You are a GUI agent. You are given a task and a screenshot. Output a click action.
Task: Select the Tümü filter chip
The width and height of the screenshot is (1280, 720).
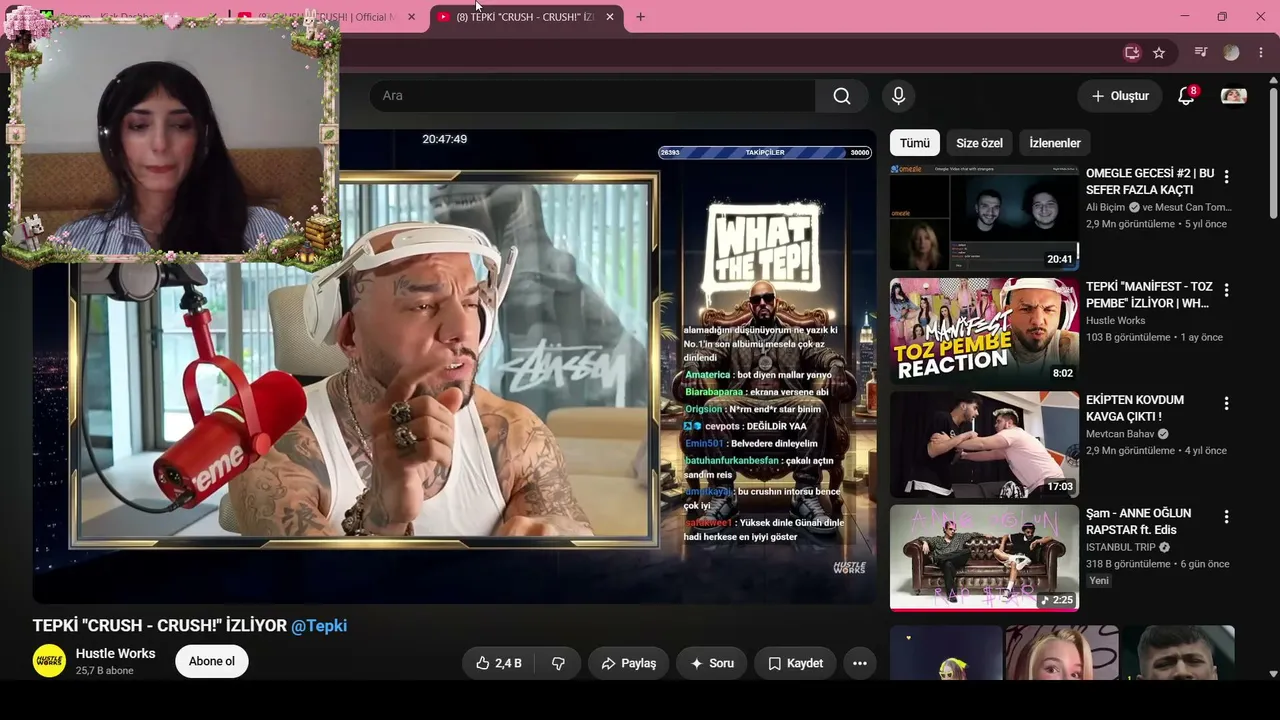(914, 143)
